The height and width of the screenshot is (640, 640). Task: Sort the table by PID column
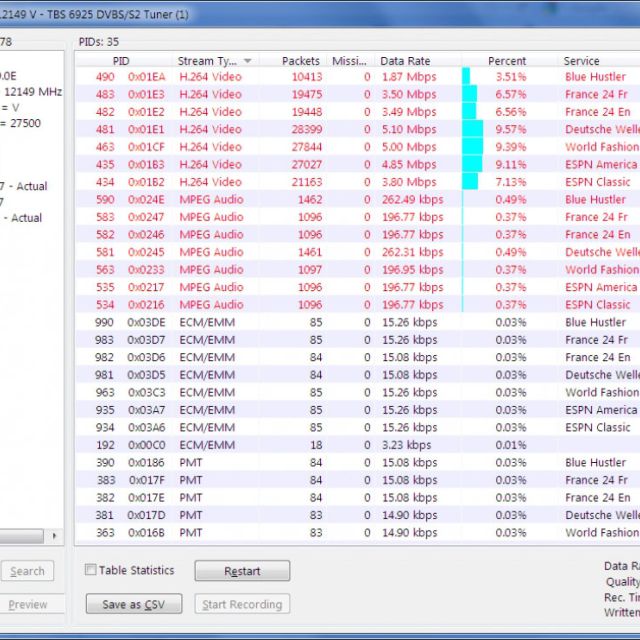[121, 61]
